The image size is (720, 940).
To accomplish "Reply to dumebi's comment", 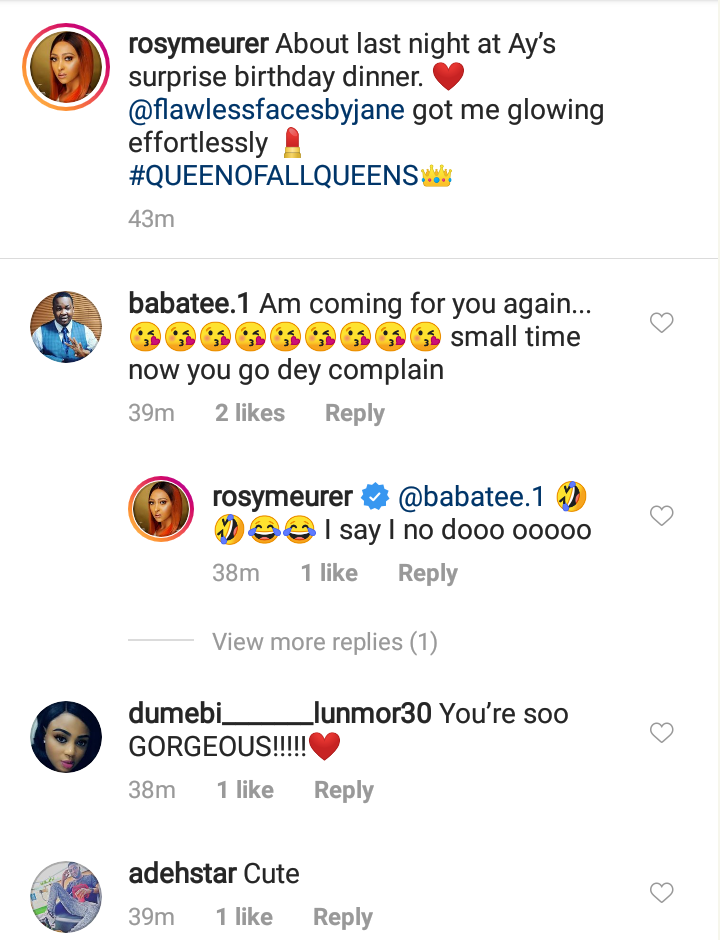I will [x=344, y=790].
